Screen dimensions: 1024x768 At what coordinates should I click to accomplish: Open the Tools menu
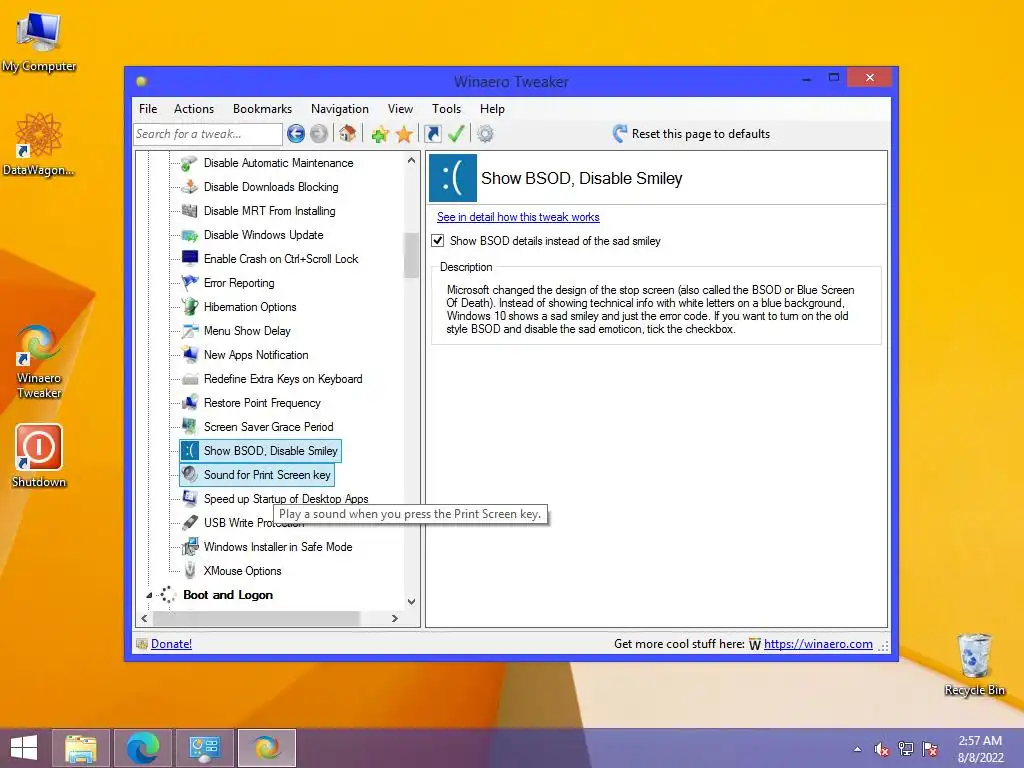pyautogui.click(x=447, y=109)
